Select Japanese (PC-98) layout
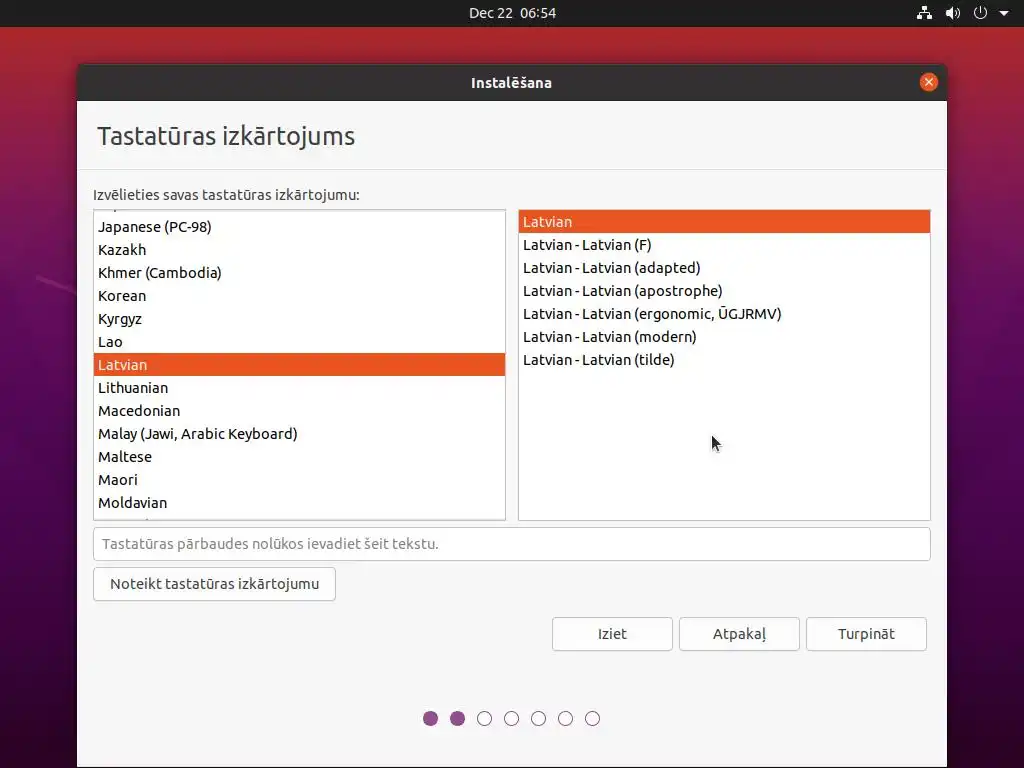Image resolution: width=1024 pixels, height=768 pixels. [299, 227]
